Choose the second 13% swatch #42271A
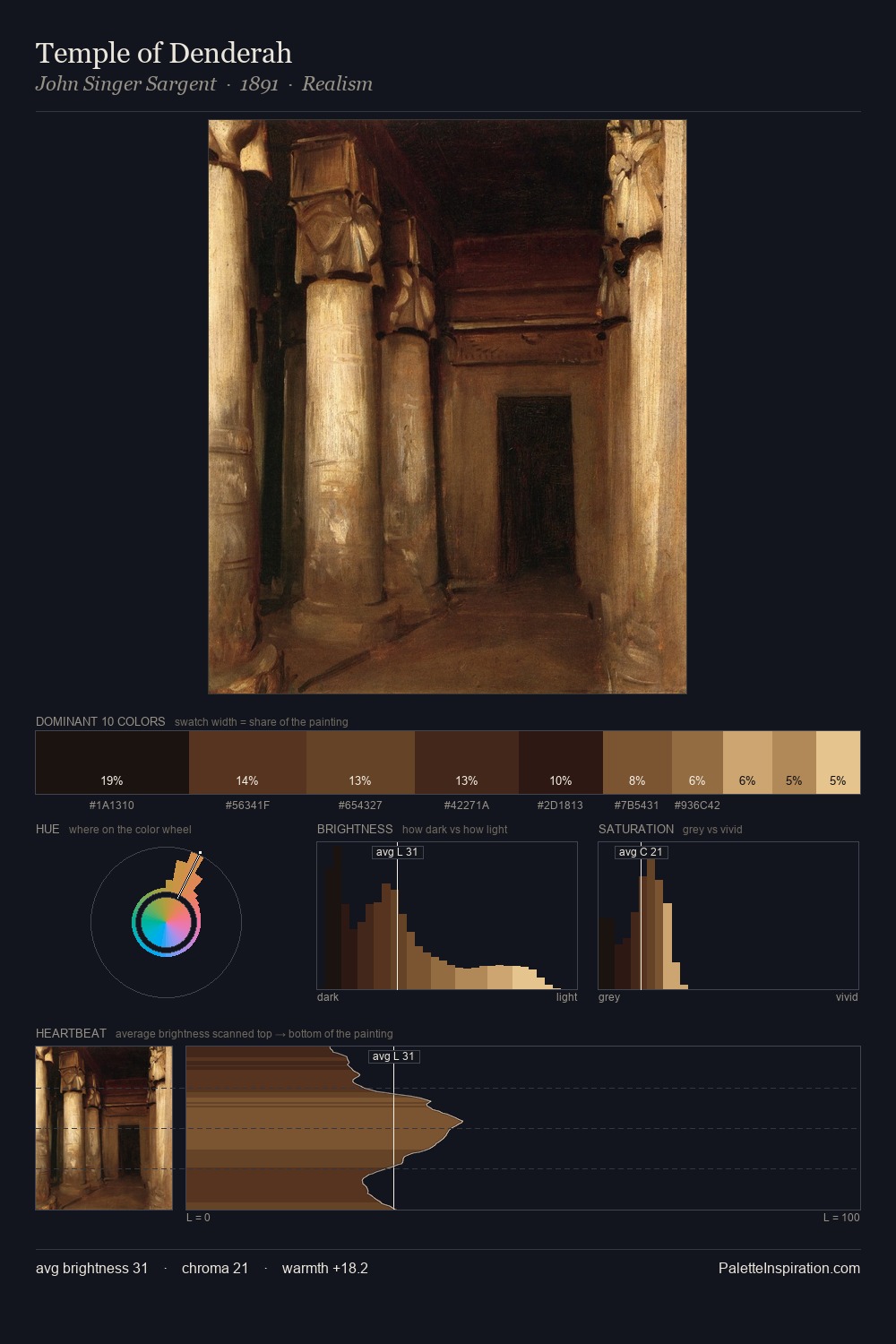Screen dimensions: 896x1344 [x=467, y=762]
